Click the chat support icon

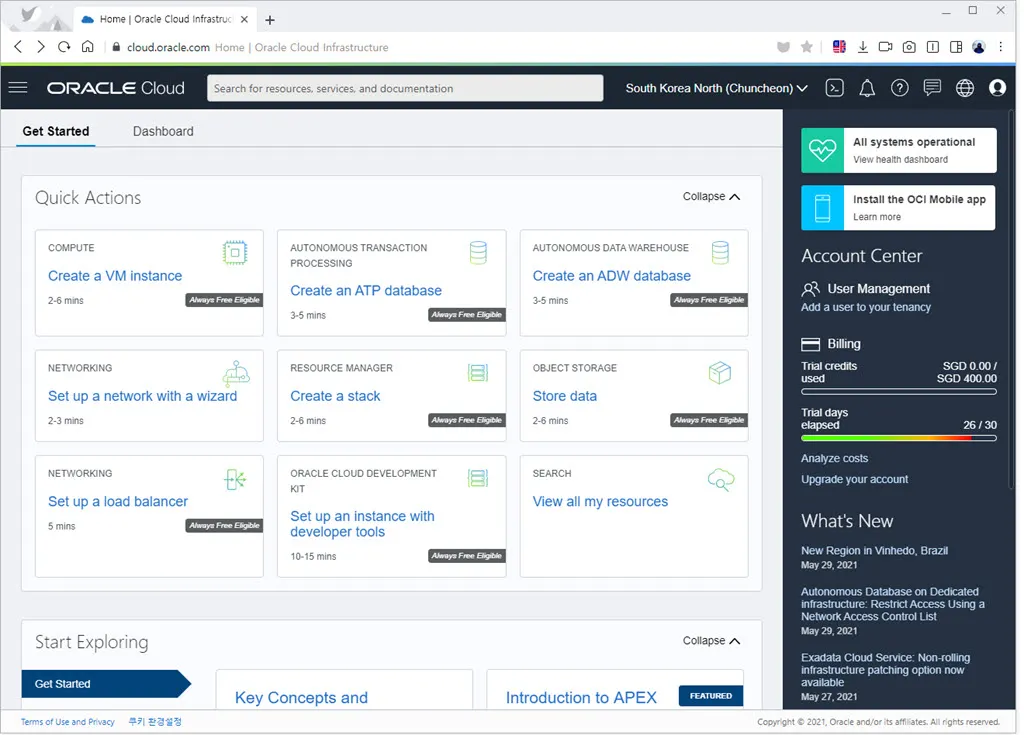pos(932,88)
